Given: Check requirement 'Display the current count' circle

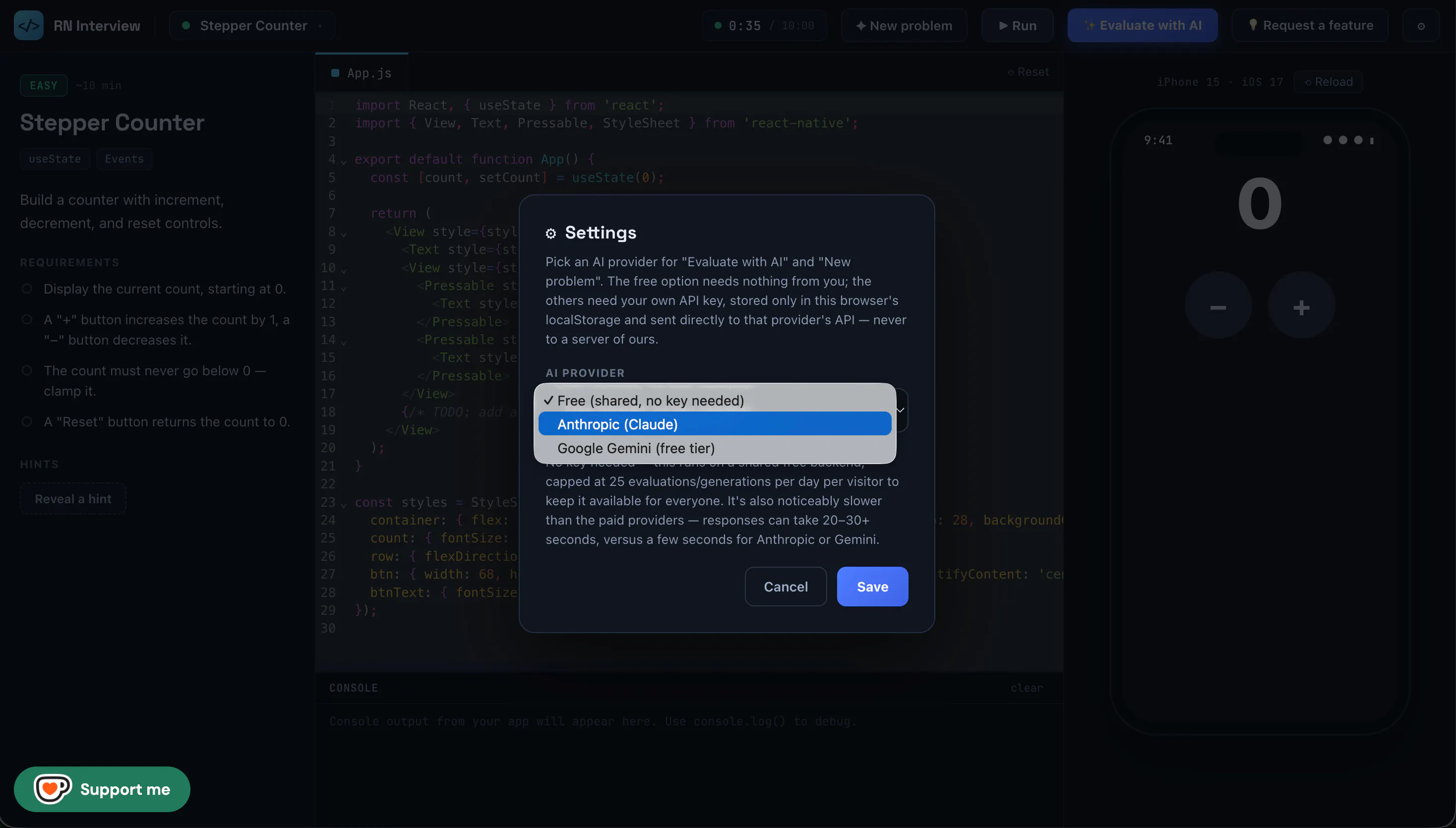Looking at the screenshot, I should pyautogui.click(x=27, y=289).
